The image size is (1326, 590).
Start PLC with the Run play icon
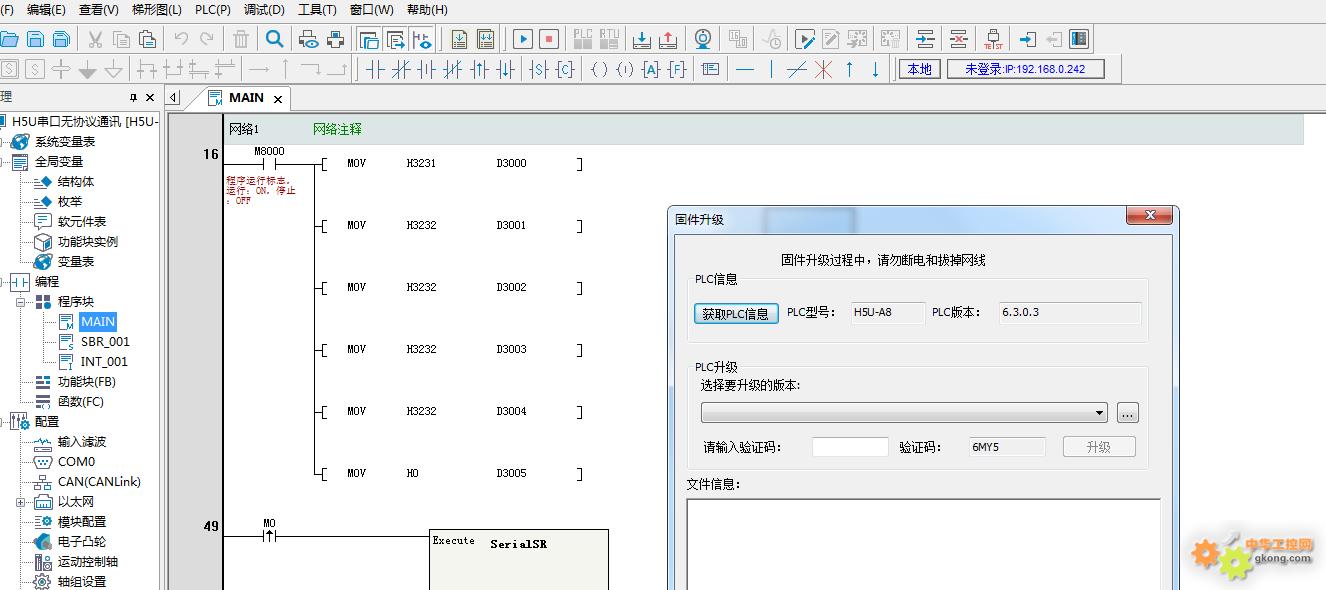click(522, 39)
